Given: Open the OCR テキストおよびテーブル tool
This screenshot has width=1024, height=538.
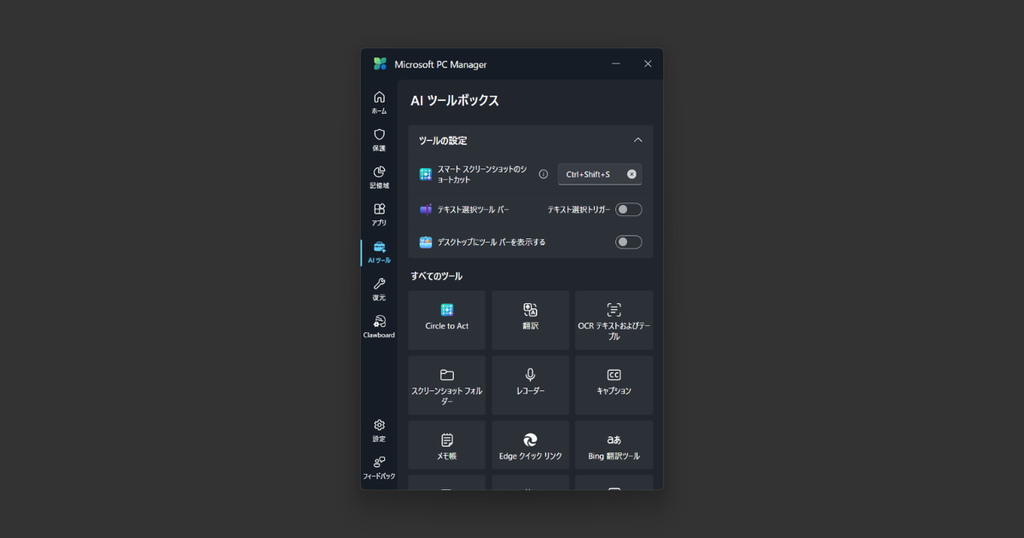Looking at the screenshot, I should pyautogui.click(x=614, y=320).
